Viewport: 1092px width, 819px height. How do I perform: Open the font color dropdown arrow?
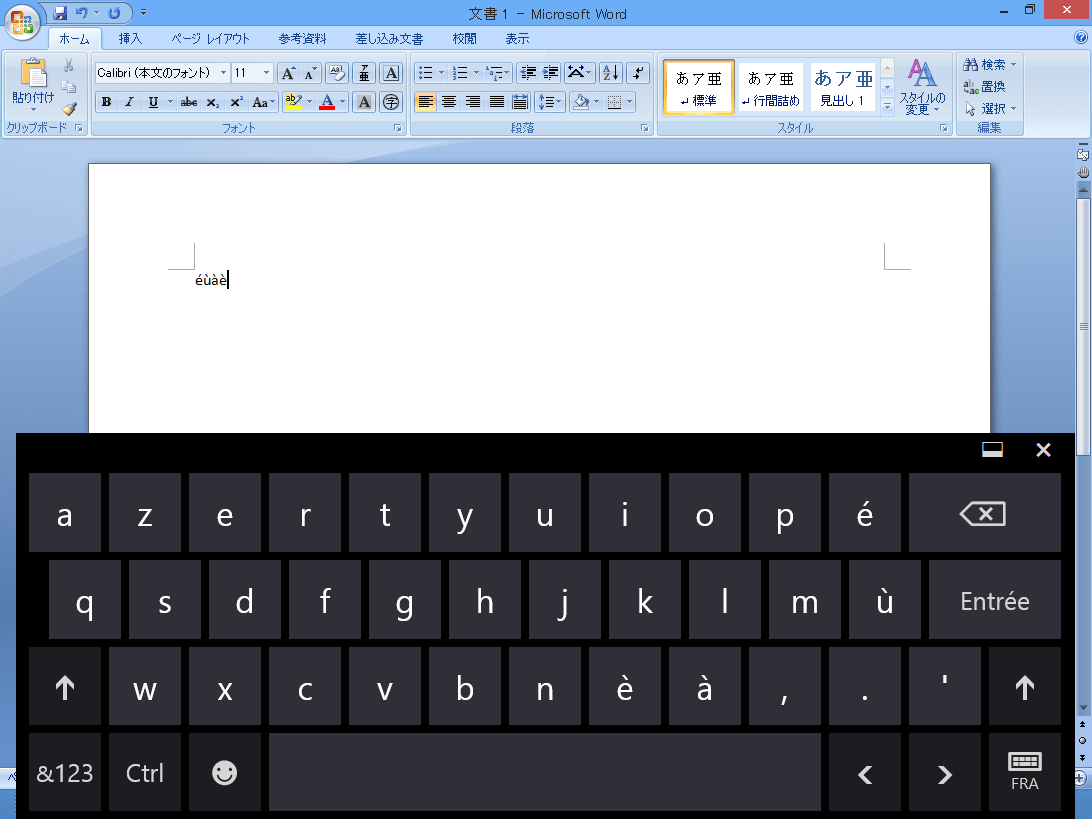[340, 101]
